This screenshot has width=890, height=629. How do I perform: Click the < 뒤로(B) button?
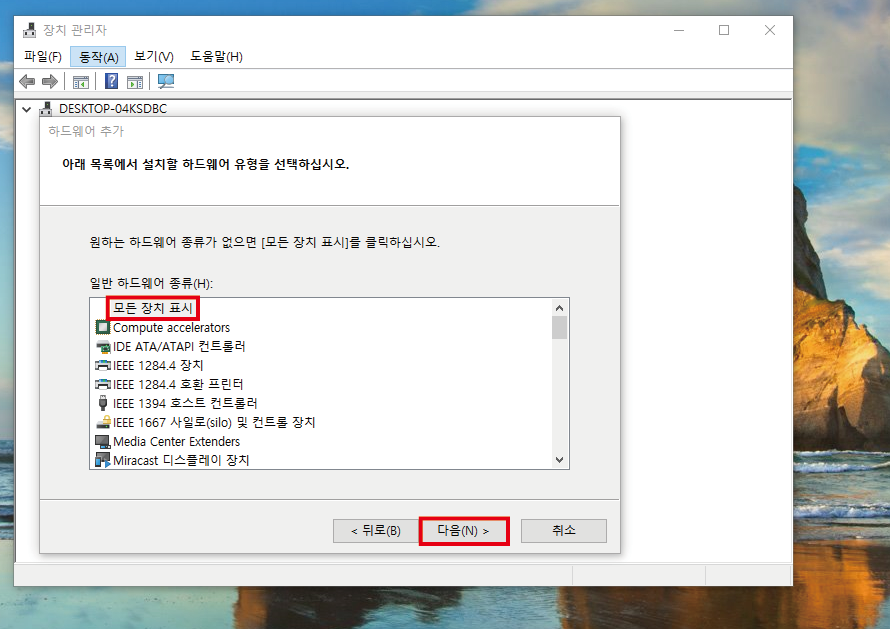tap(376, 531)
